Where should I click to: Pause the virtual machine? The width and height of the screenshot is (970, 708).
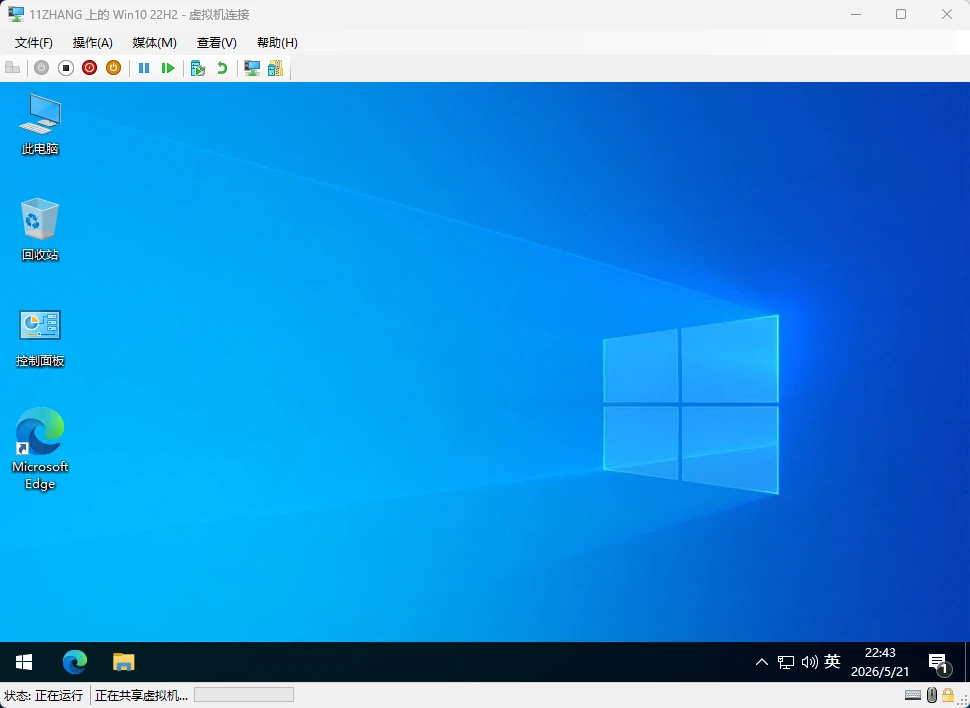(144, 68)
